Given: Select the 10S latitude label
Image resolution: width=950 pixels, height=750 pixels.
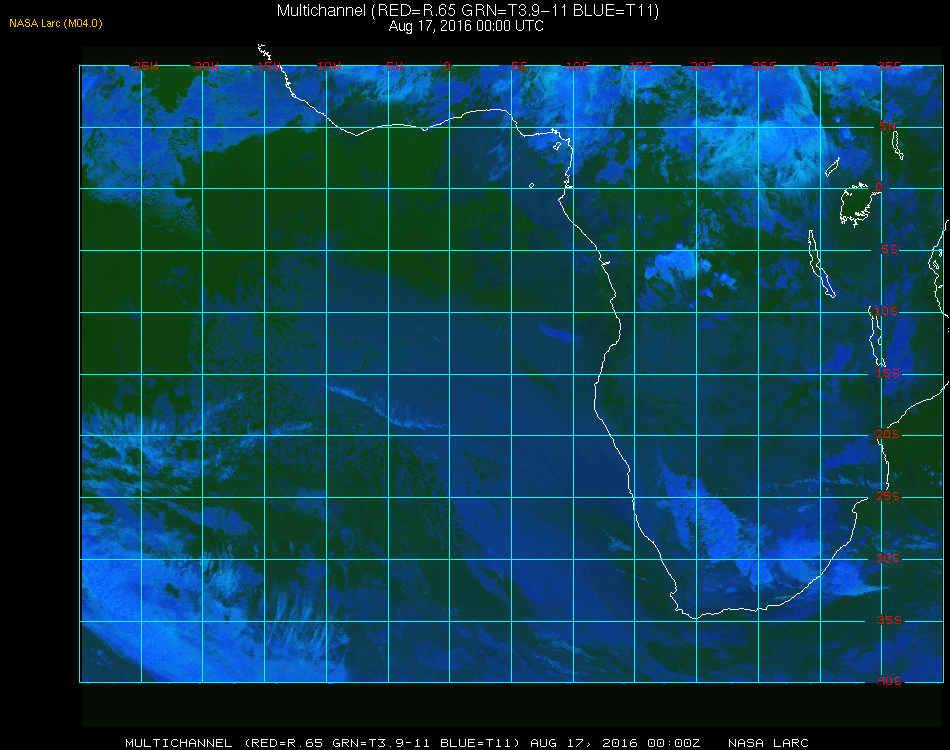Looking at the screenshot, I should pyautogui.click(x=885, y=311).
